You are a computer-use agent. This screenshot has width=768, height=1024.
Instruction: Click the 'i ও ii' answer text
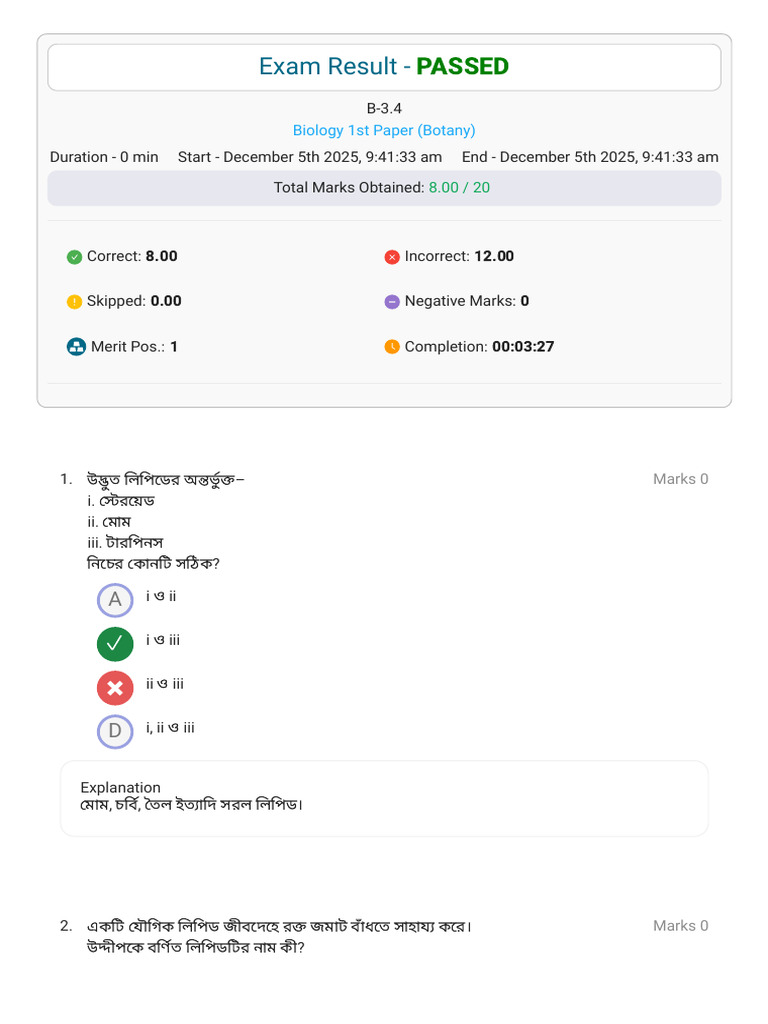tap(161, 596)
